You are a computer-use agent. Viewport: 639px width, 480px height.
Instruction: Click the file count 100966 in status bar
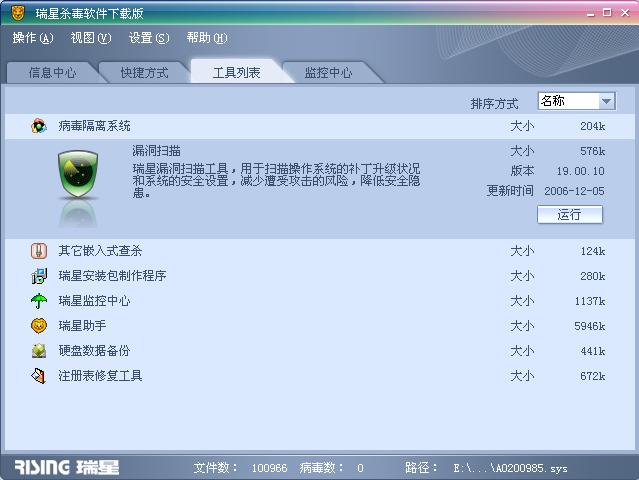[269, 468]
